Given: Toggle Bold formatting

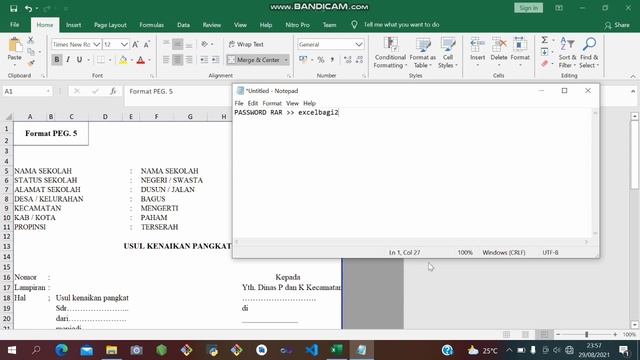Looking at the screenshot, I should coord(57,60).
